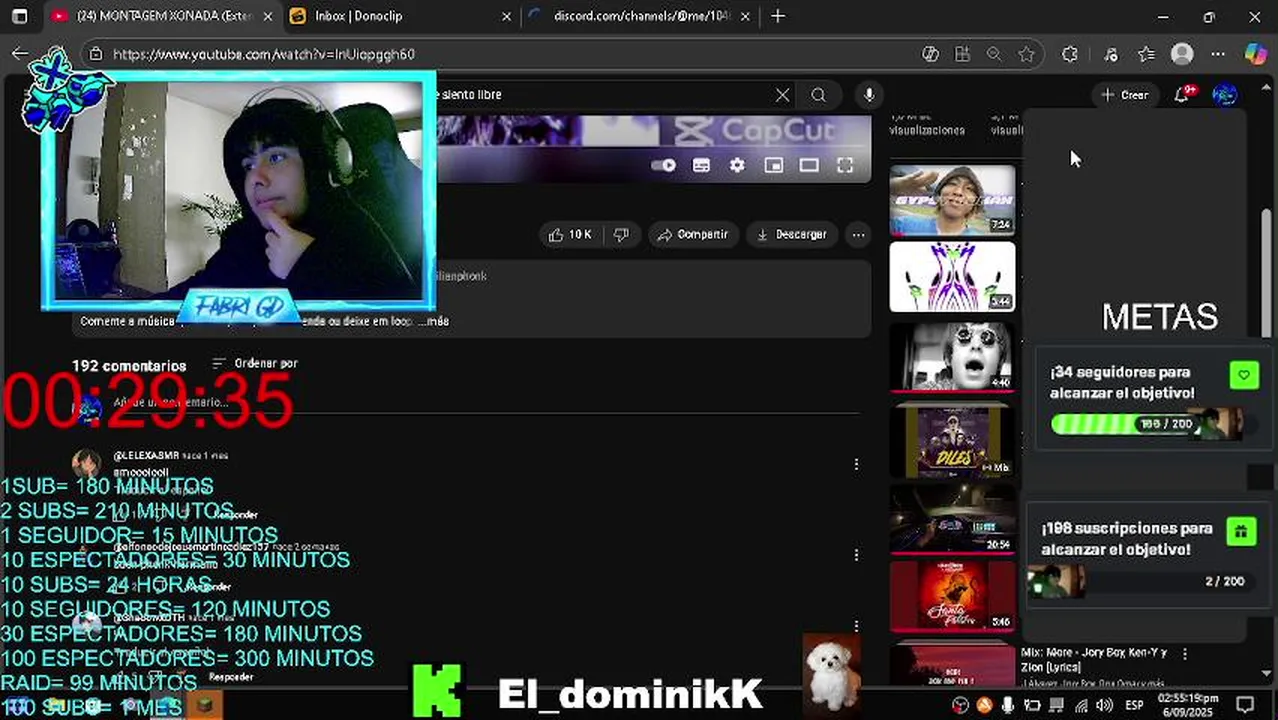Open the system tray microphone icon
The image size is (1278, 720).
[1007, 705]
